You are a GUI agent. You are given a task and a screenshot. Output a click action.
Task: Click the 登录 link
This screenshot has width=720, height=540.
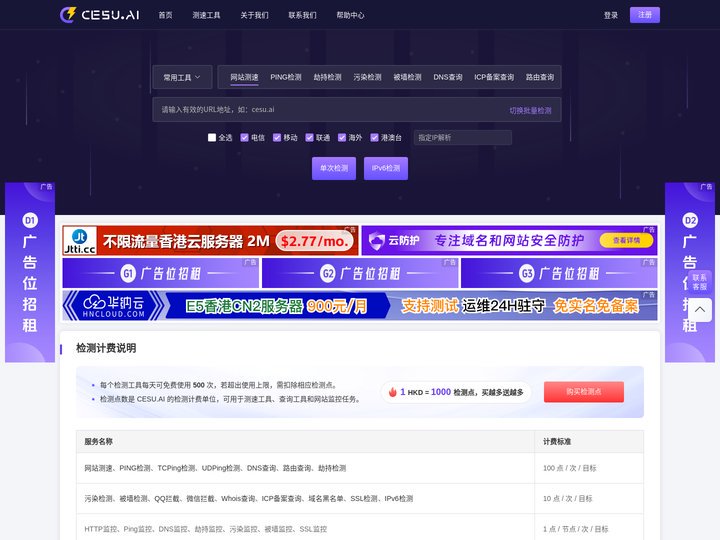pos(611,15)
